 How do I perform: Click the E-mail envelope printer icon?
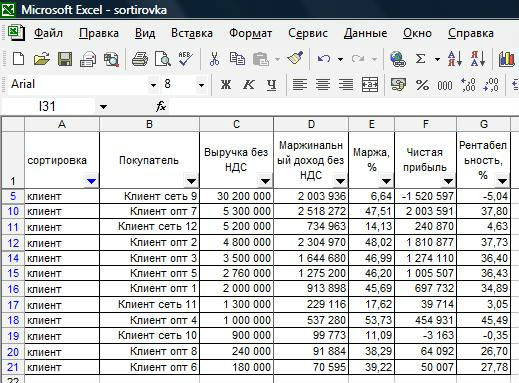click(x=88, y=59)
